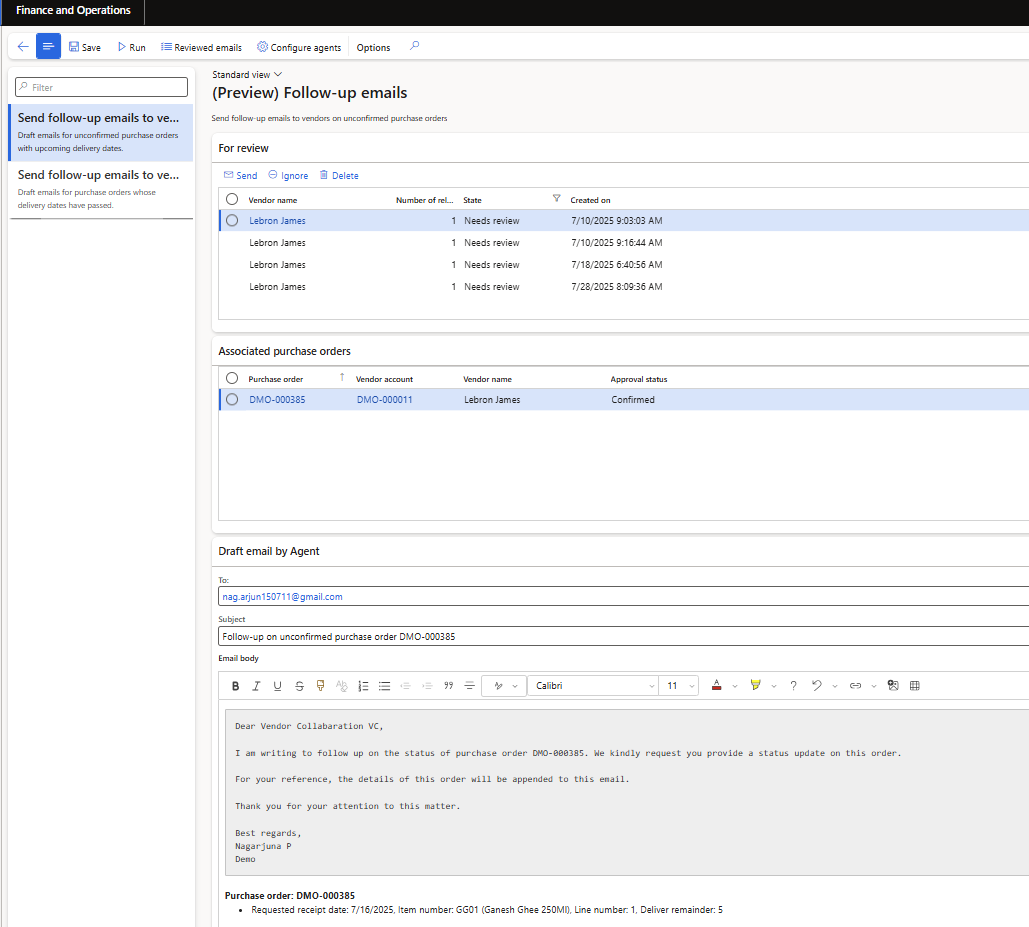Image resolution: width=1029 pixels, height=927 pixels.
Task: Open the search magnifier in action bar
Action: (x=415, y=46)
